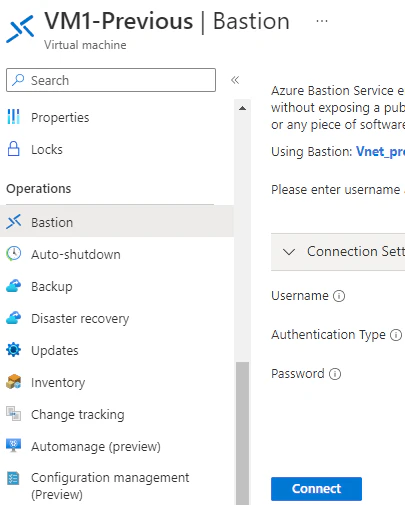This screenshot has width=405, height=505.
Task: Click the Backup cloud icon
Action: pyautogui.click(x=14, y=286)
